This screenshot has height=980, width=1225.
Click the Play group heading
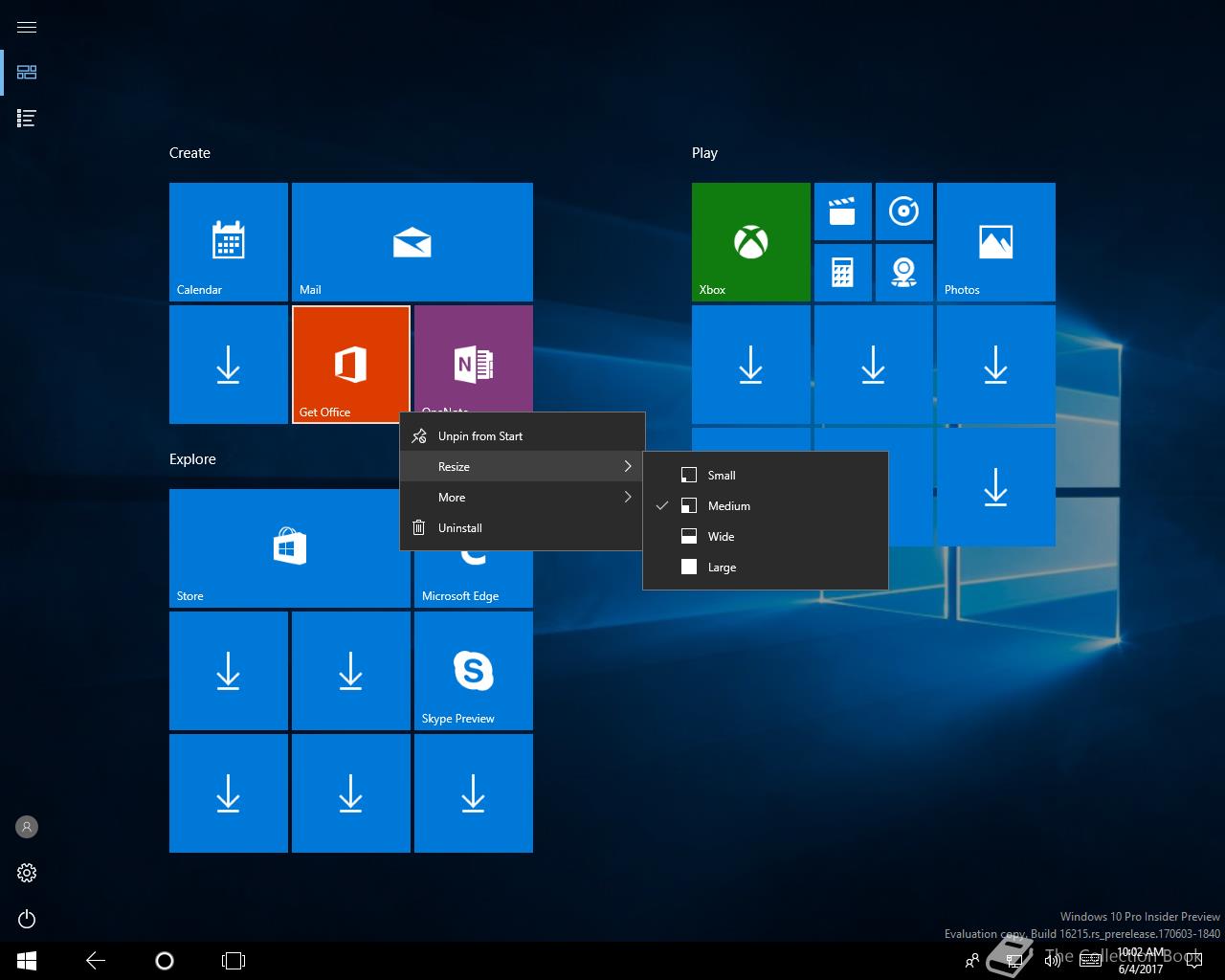704,153
